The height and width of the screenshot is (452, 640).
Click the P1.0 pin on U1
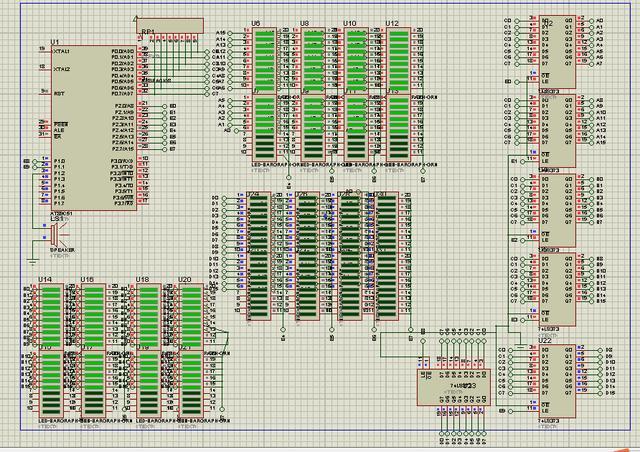point(59,161)
